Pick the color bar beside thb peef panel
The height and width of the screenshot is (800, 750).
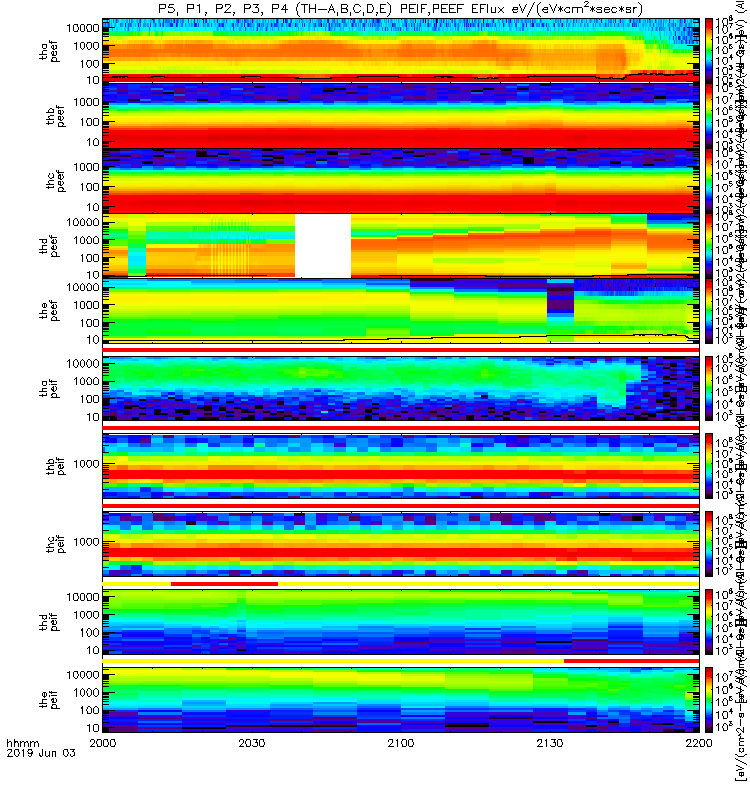[x=709, y=116]
